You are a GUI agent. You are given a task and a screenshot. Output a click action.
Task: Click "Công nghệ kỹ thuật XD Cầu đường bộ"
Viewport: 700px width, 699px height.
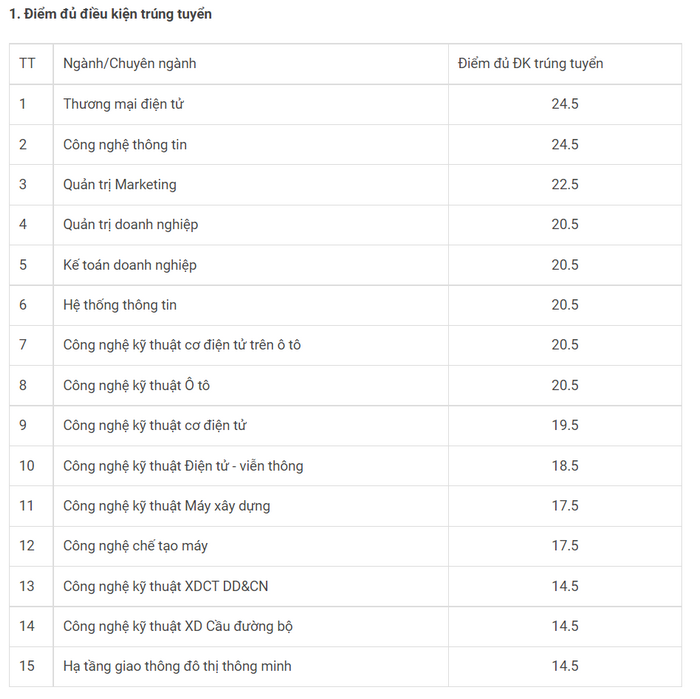178,626
